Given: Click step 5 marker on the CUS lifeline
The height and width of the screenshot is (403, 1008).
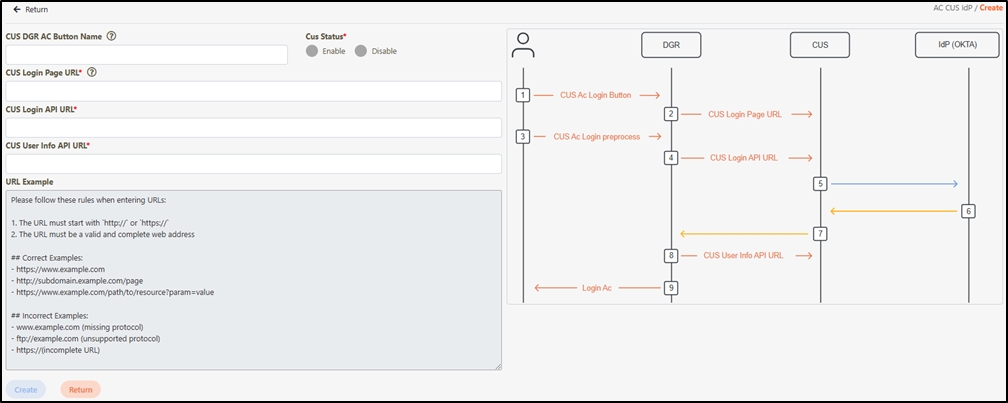Looking at the screenshot, I should coord(820,184).
